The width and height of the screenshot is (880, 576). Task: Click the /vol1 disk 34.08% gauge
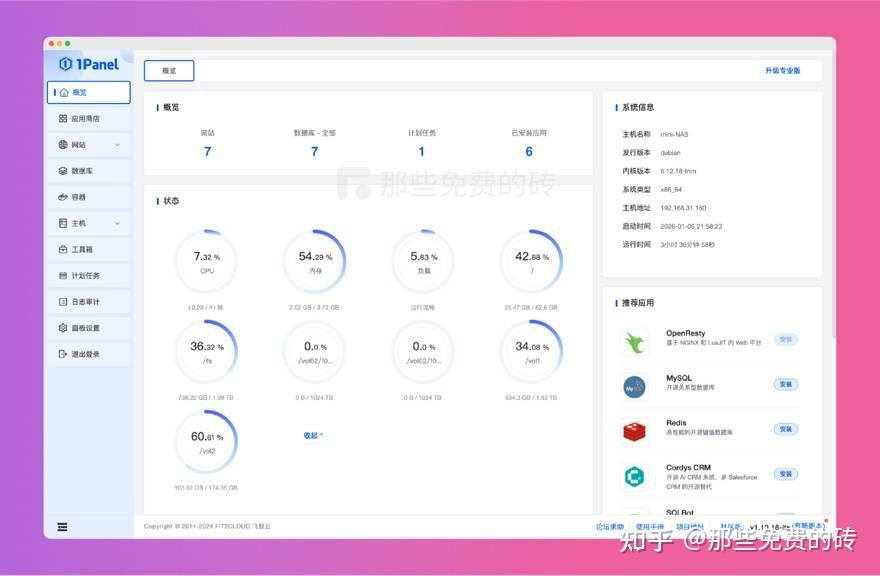(x=531, y=351)
